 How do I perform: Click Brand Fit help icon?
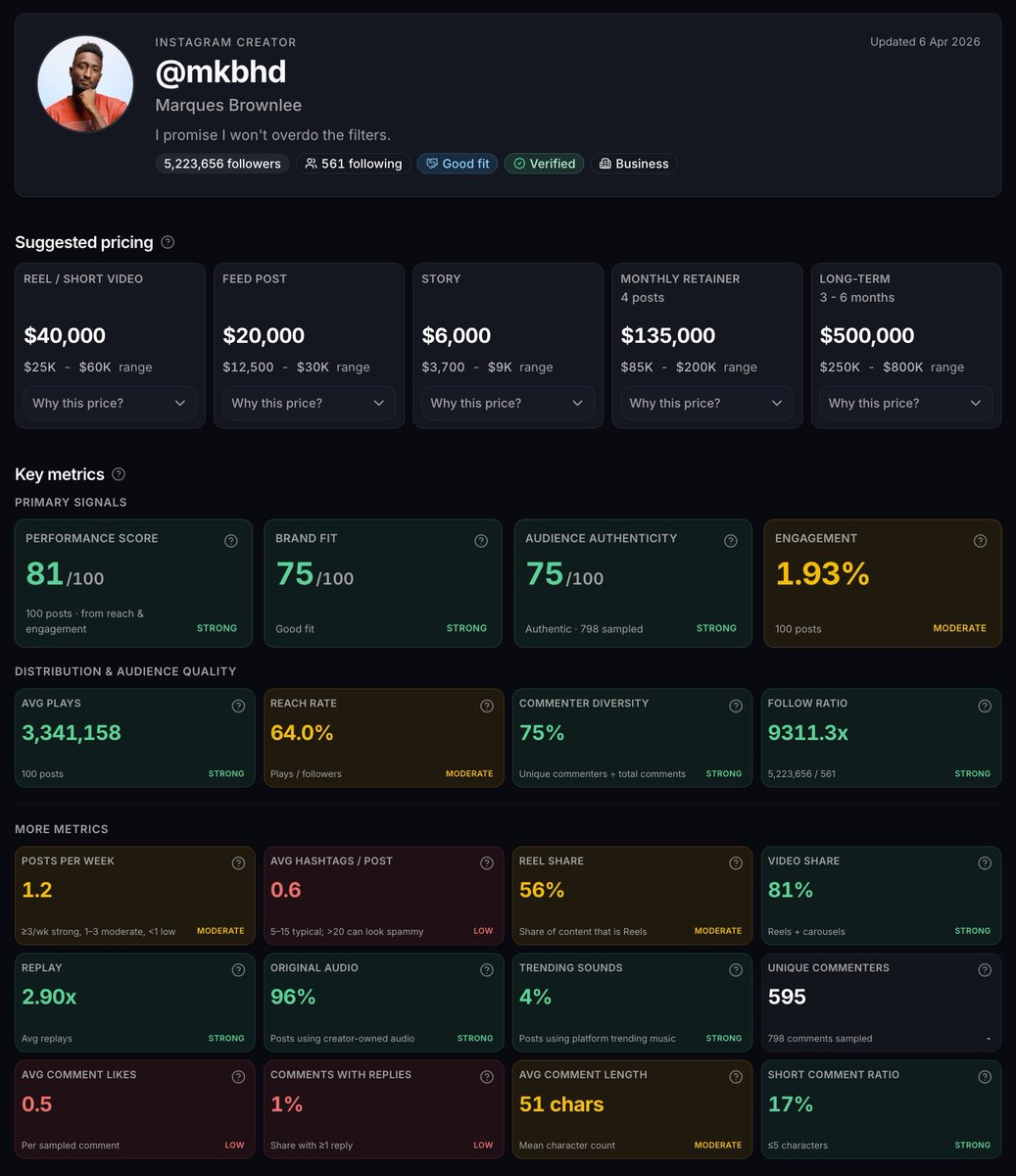coord(481,541)
